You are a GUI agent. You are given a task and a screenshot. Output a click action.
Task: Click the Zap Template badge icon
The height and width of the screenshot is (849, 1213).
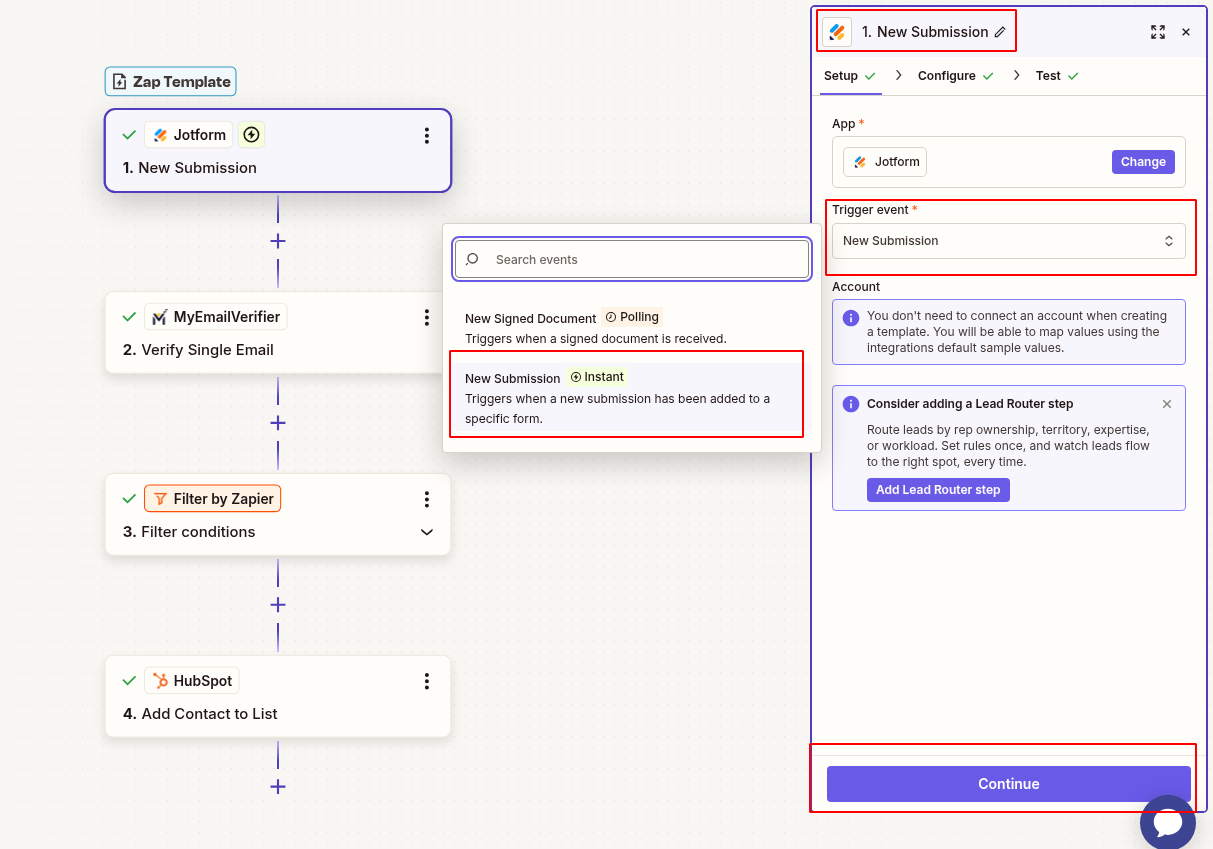coord(120,81)
